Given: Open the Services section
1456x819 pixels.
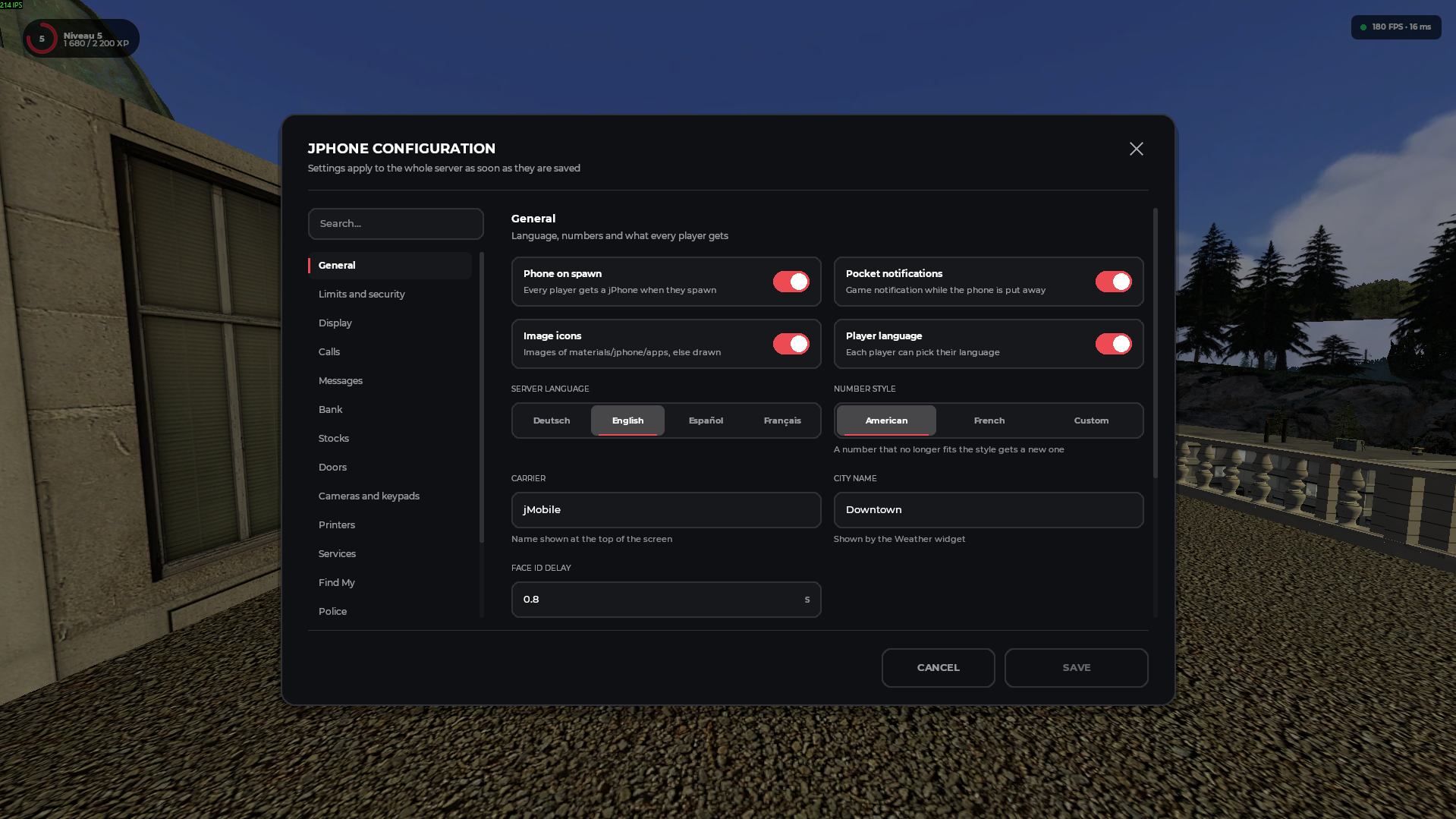Looking at the screenshot, I should pos(390,554).
